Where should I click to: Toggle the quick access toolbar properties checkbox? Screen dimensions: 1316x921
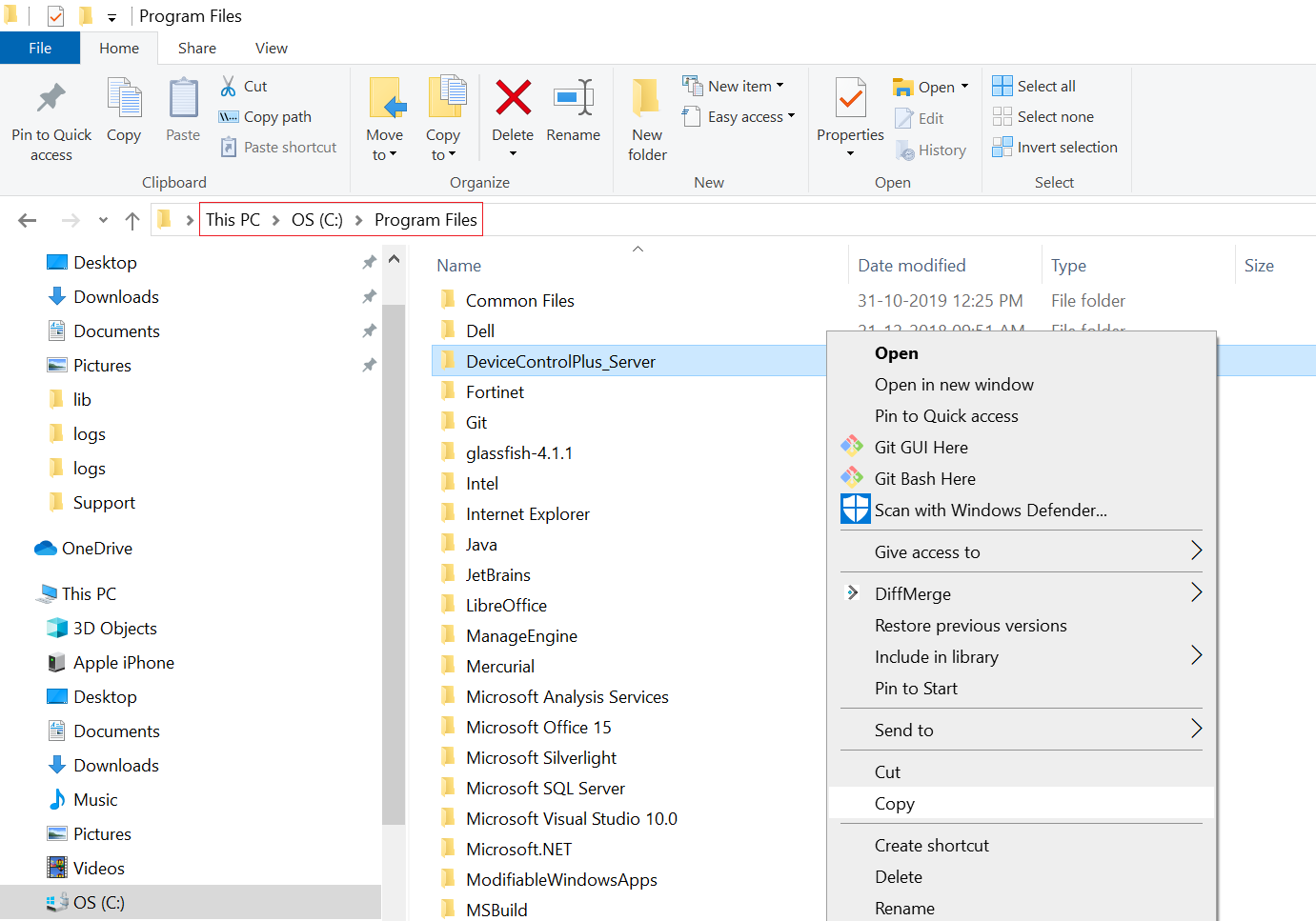56,16
